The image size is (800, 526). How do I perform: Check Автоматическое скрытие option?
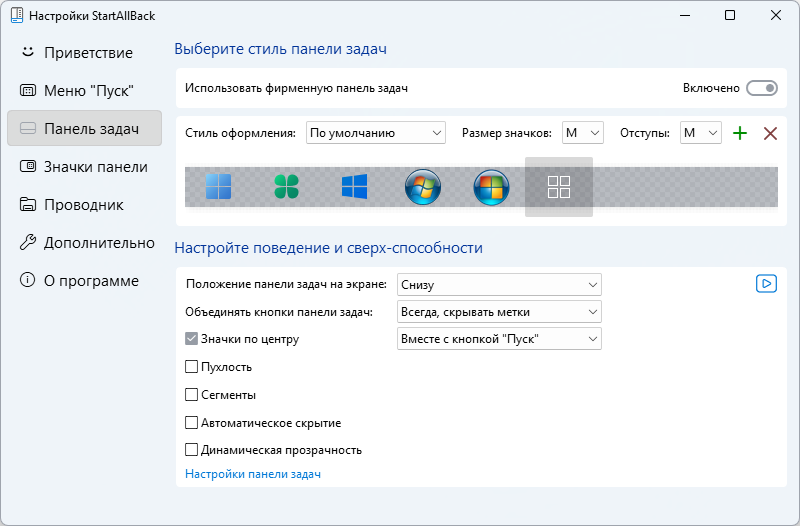(191, 422)
